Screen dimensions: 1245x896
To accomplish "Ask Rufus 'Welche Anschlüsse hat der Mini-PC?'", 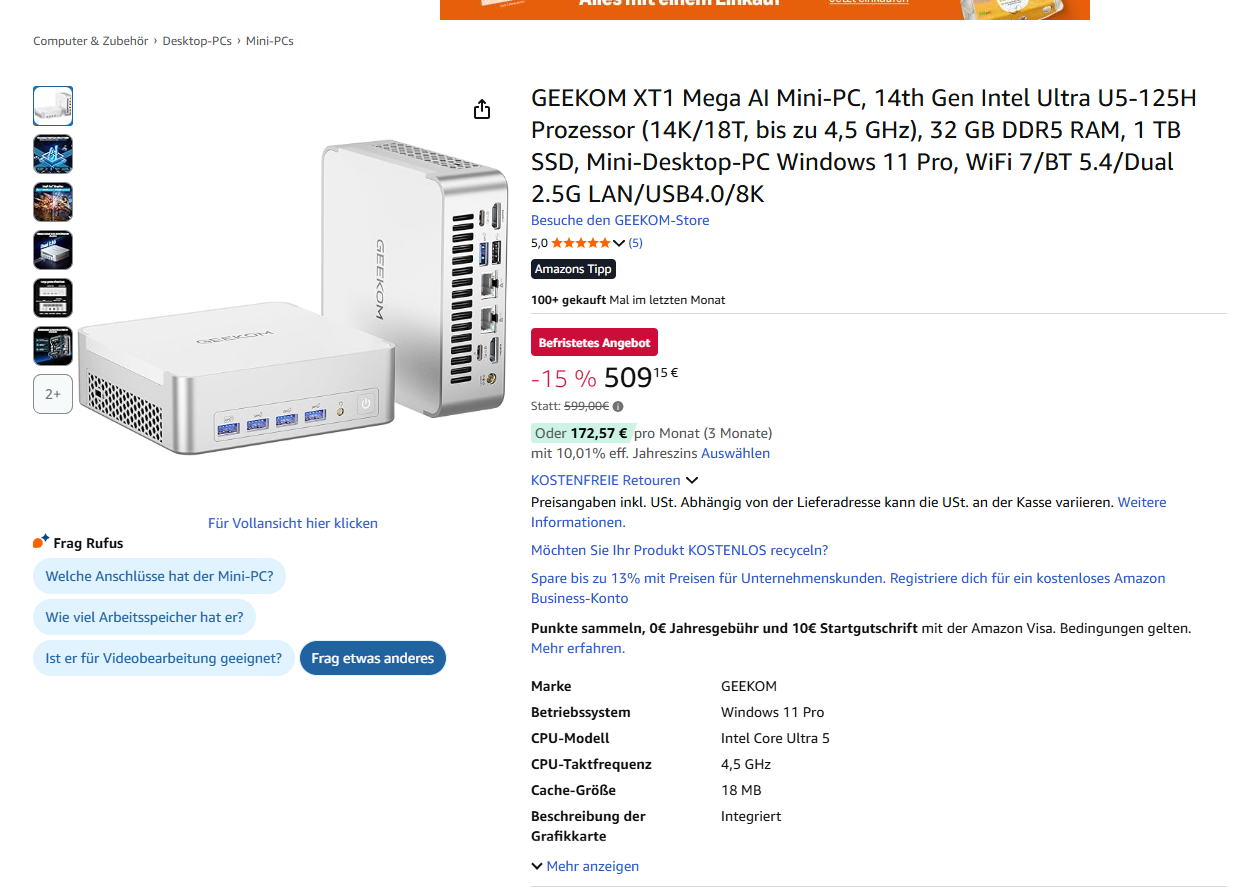I will point(160,576).
